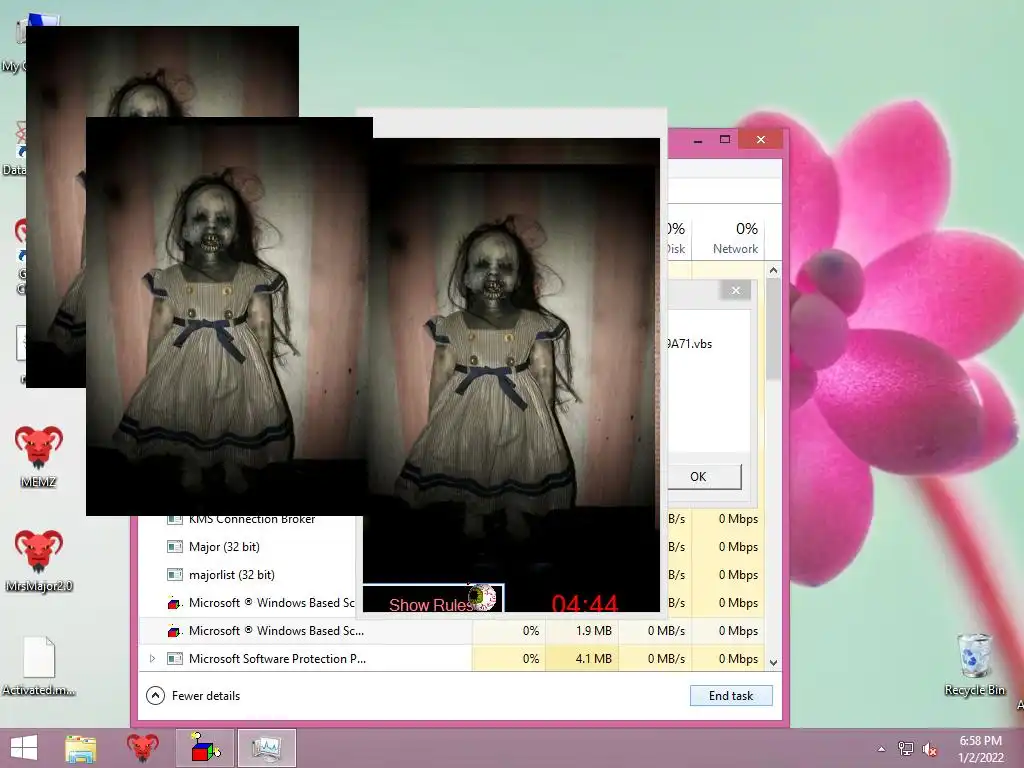Click the Major (32 bit) process icon

174,547
